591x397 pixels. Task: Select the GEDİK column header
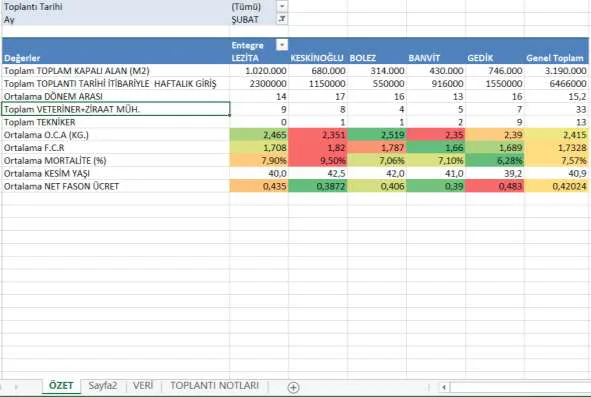(x=495, y=58)
